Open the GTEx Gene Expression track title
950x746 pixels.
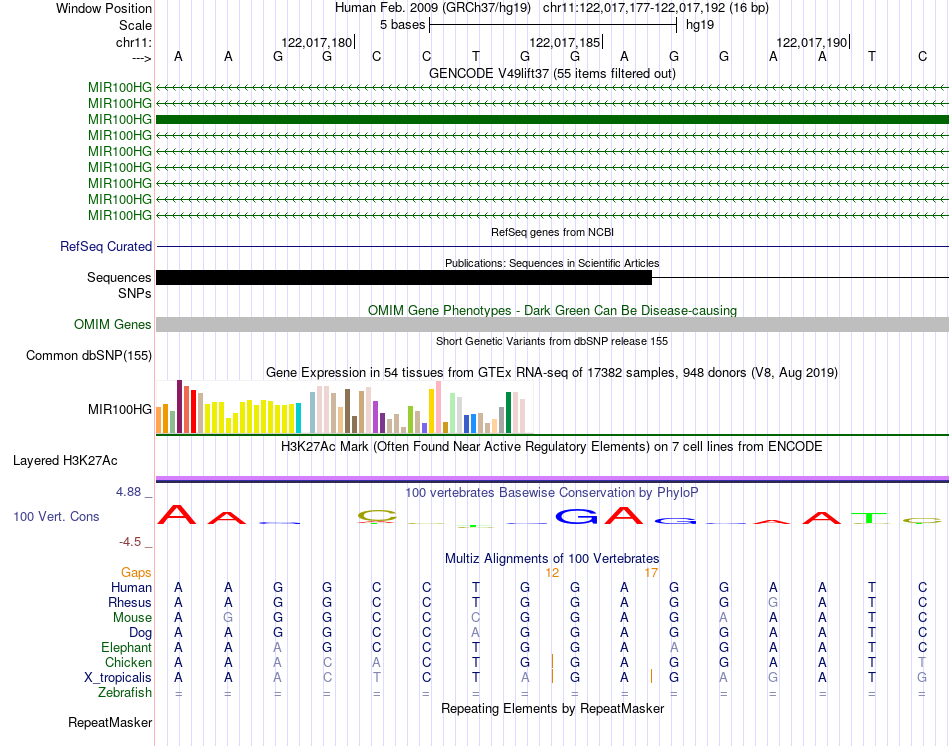point(552,373)
